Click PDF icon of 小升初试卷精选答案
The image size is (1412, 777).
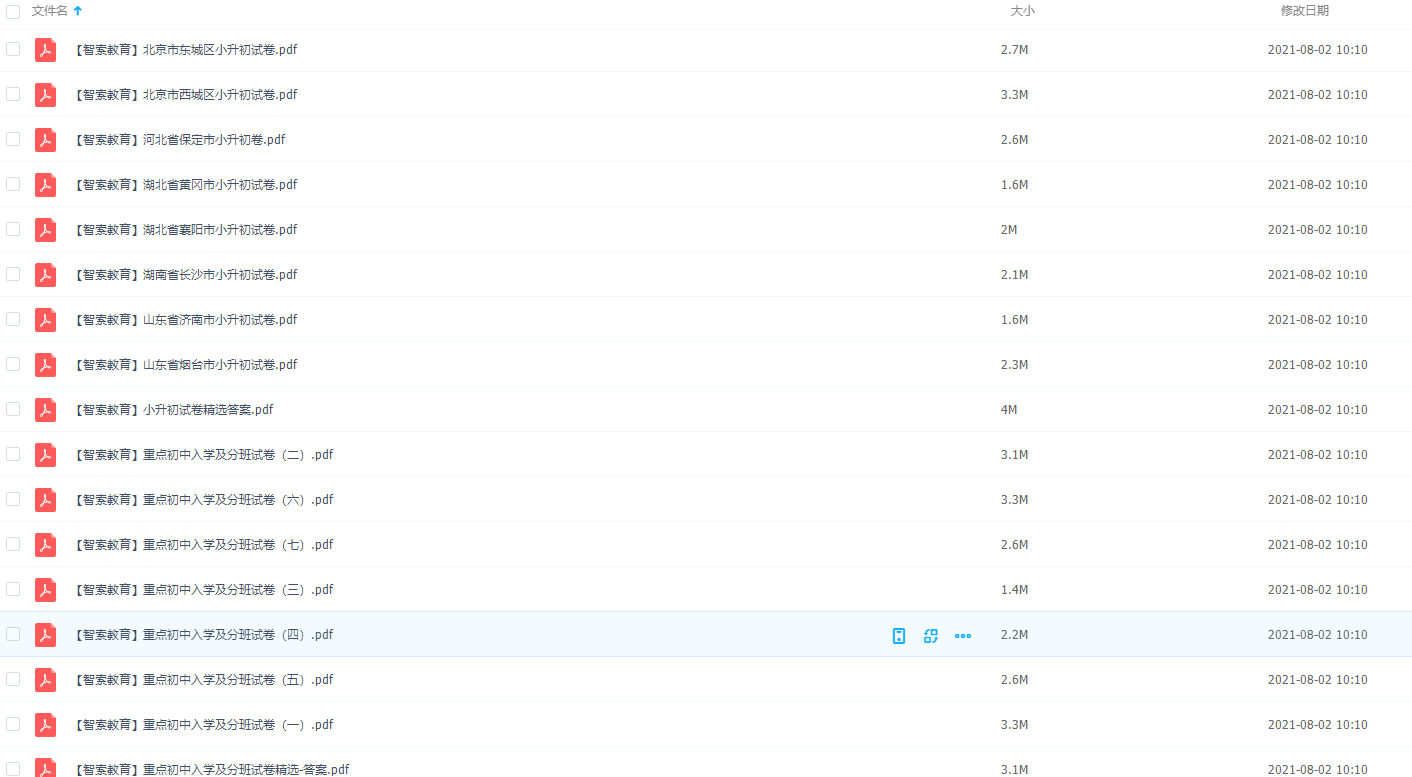tap(45, 410)
